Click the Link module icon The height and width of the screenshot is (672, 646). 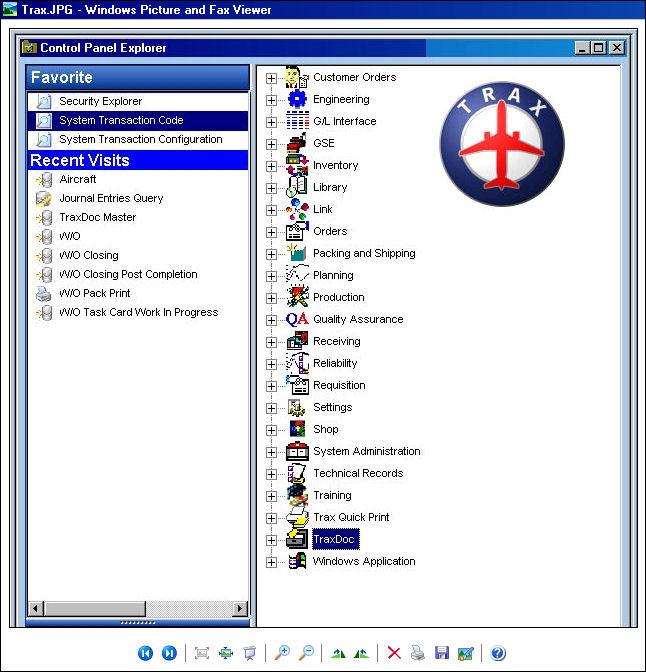297,209
